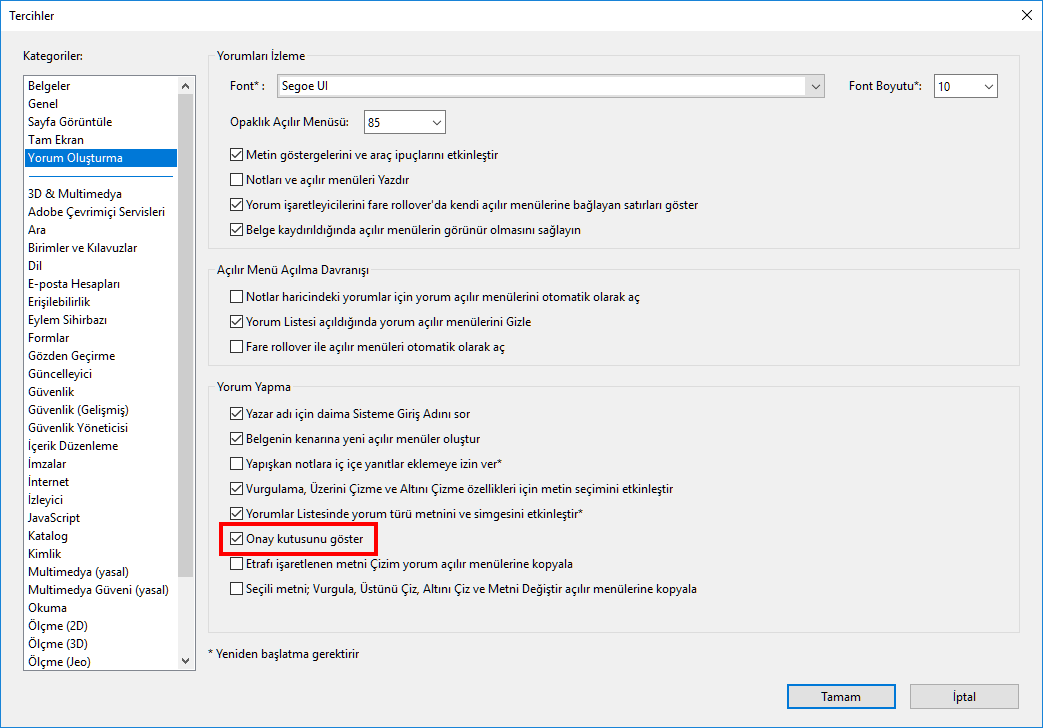The width and height of the screenshot is (1043, 728).
Task: Select İzleyici category
Action: click(101, 499)
